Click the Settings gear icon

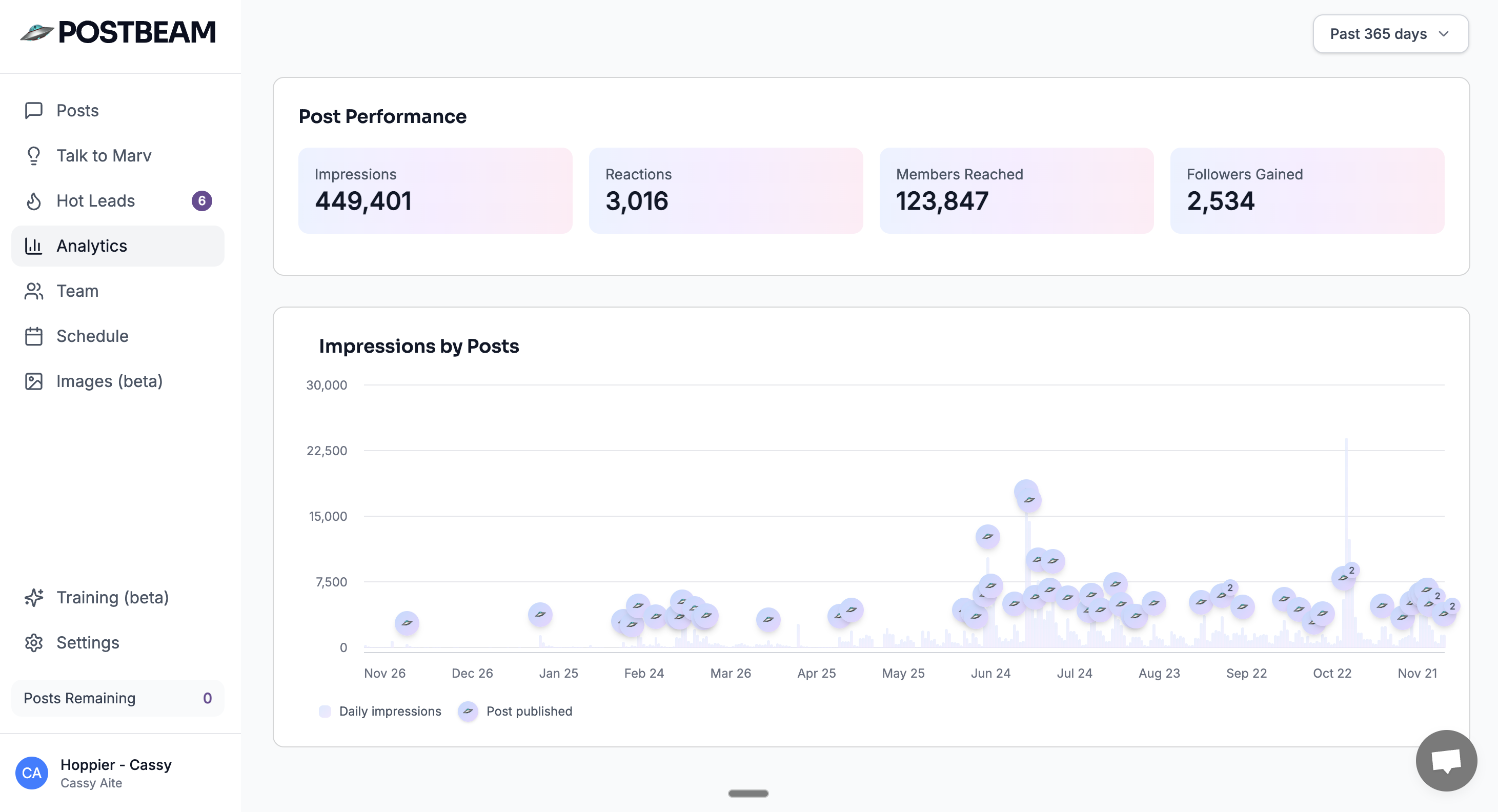[34, 643]
